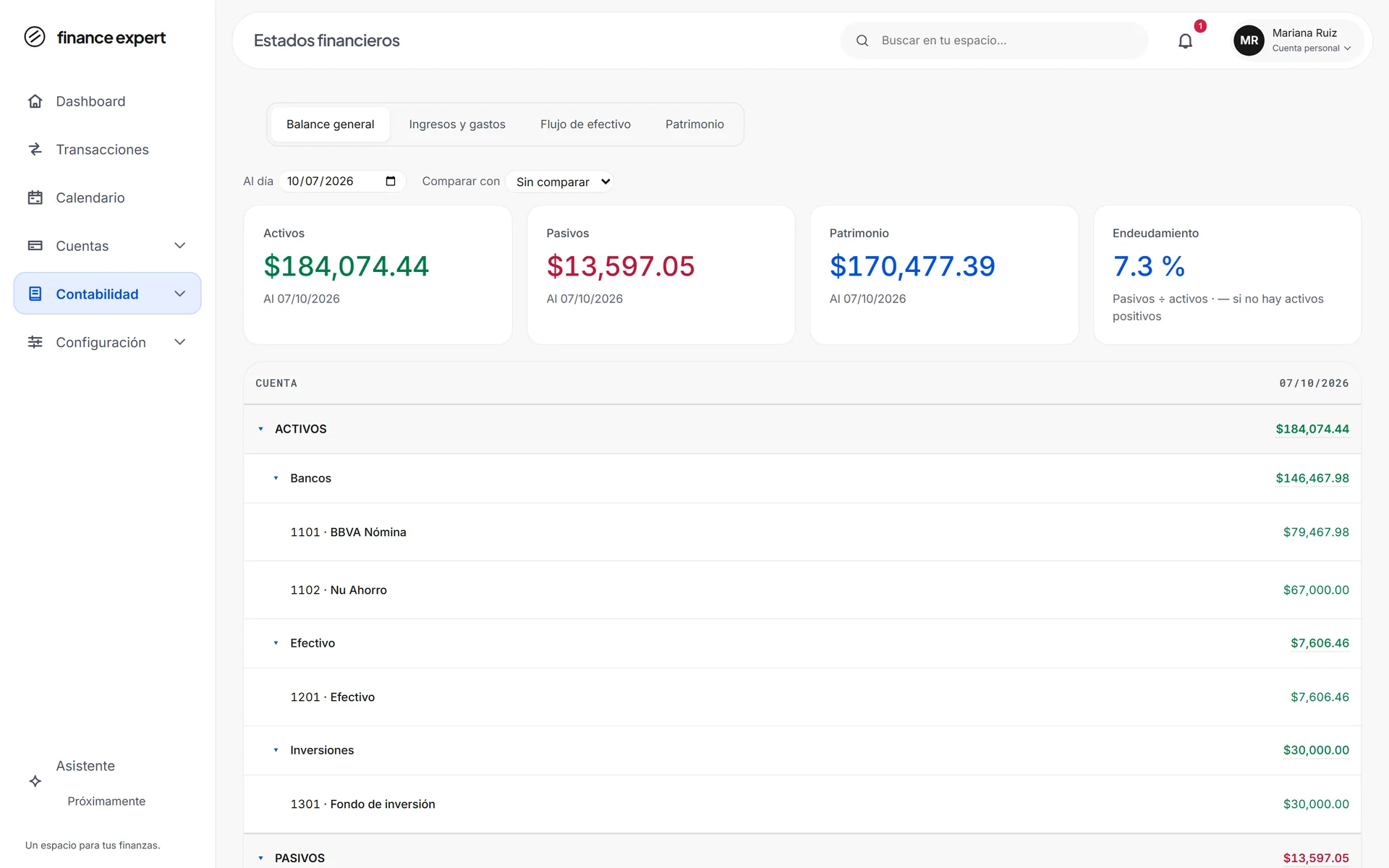1389x868 pixels.
Task: Click the Asistente sparkle icon
Action: 35,781
